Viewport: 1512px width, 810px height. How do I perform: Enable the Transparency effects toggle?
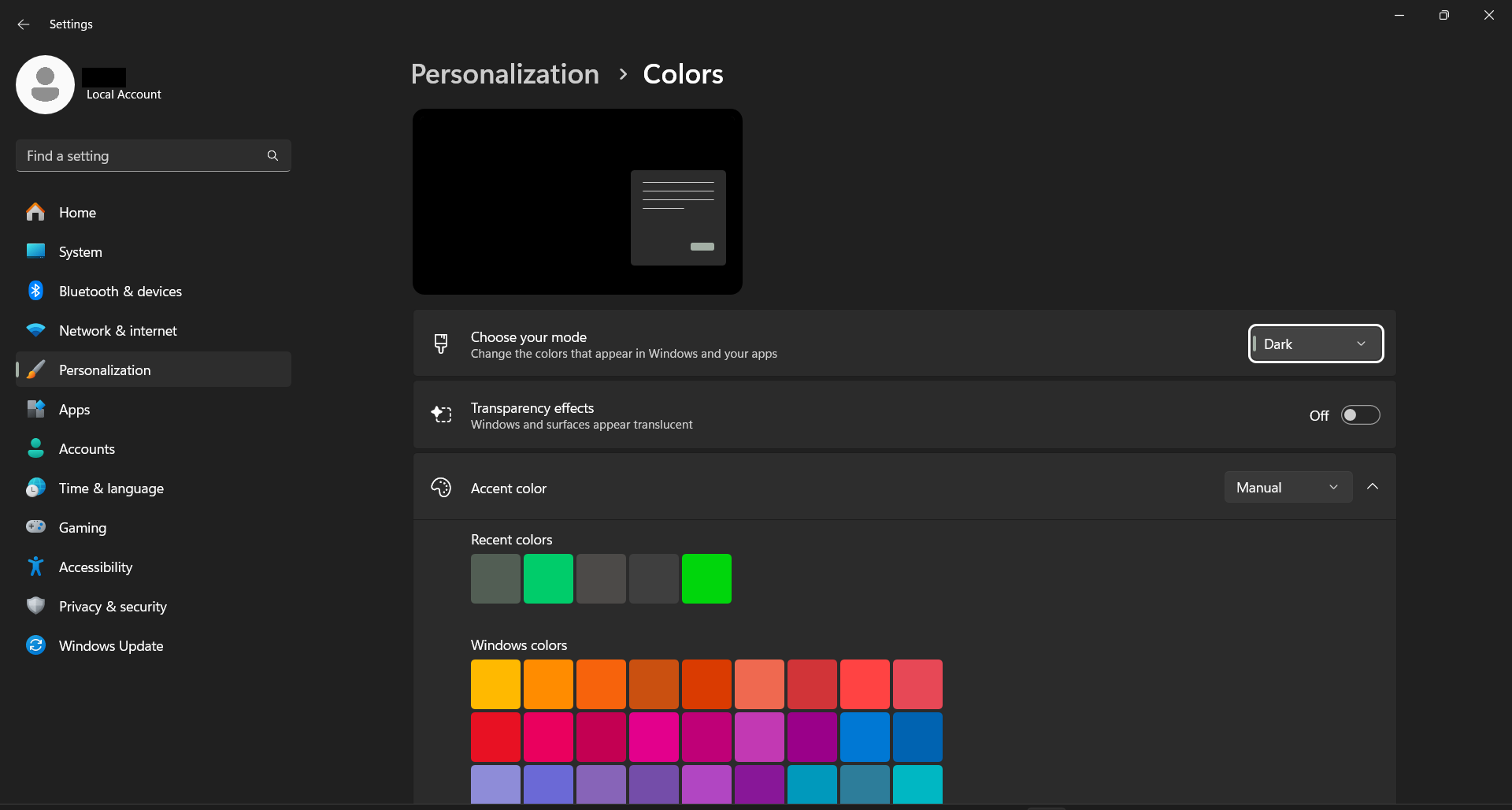[1361, 414]
